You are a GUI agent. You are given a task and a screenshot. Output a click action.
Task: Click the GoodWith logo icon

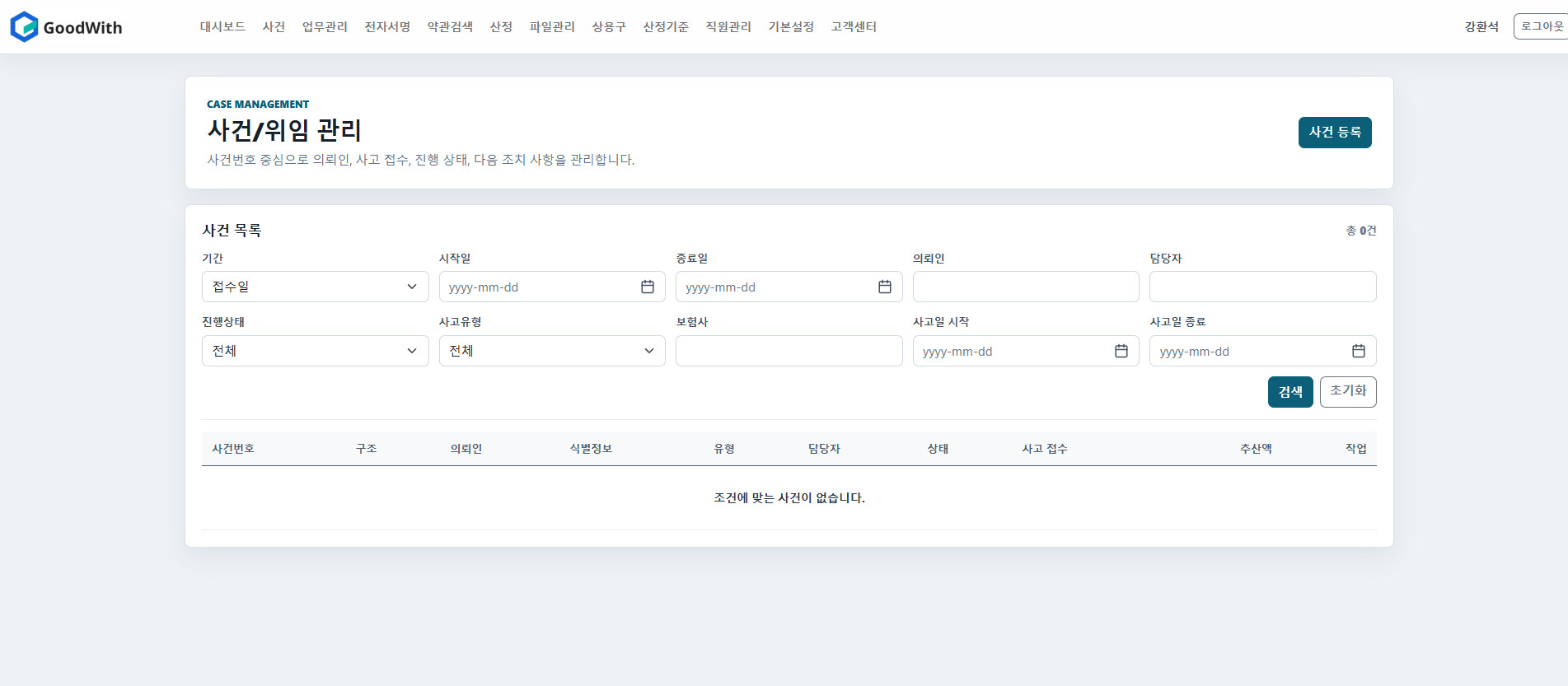pos(24,27)
